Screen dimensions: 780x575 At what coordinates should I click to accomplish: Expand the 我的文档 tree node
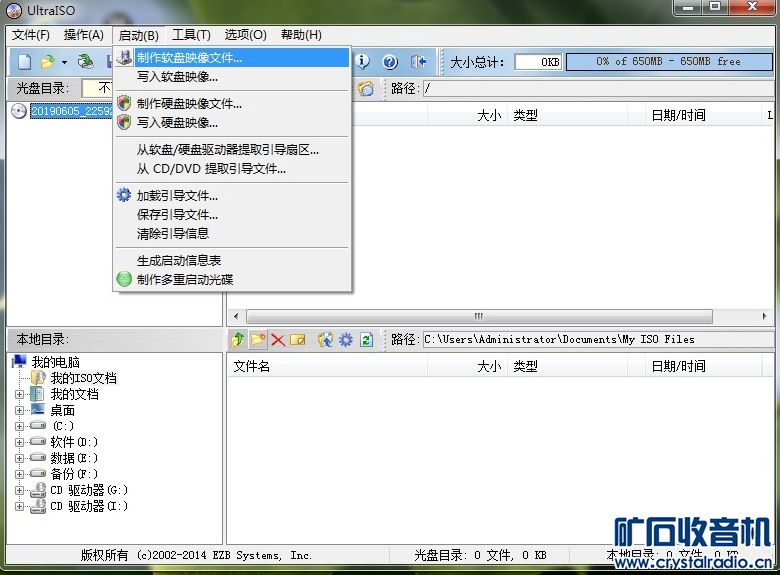pyautogui.click(x=19, y=394)
